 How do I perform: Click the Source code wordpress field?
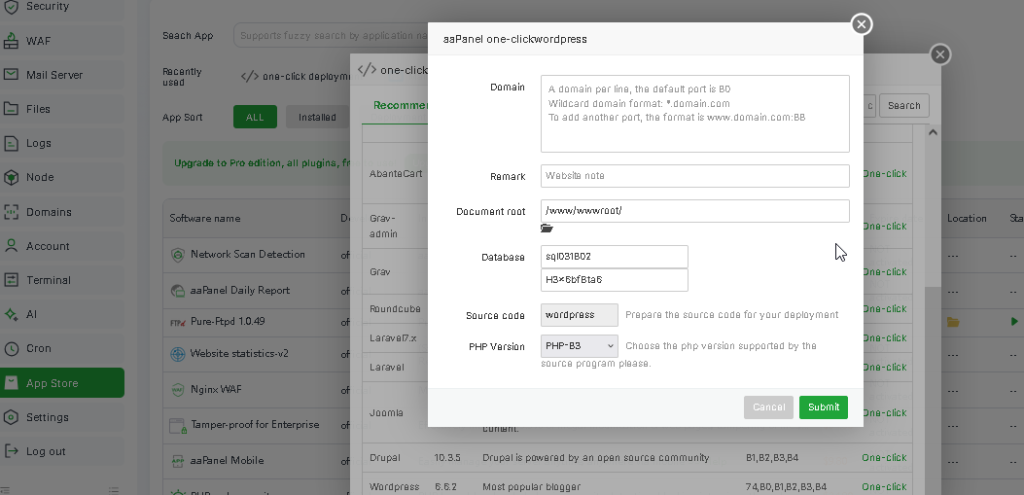(x=579, y=315)
